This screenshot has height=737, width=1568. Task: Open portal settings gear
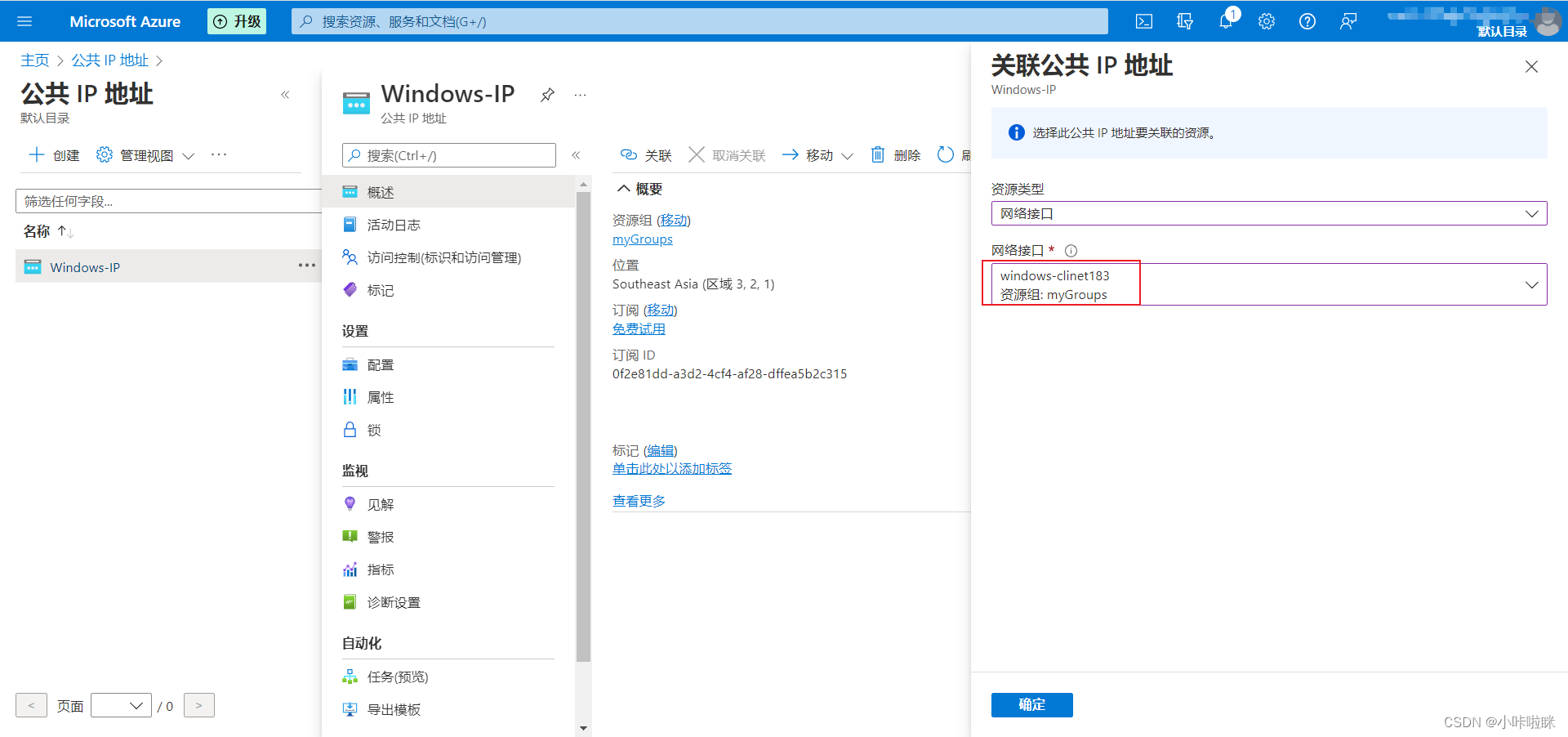[1267, 21]
